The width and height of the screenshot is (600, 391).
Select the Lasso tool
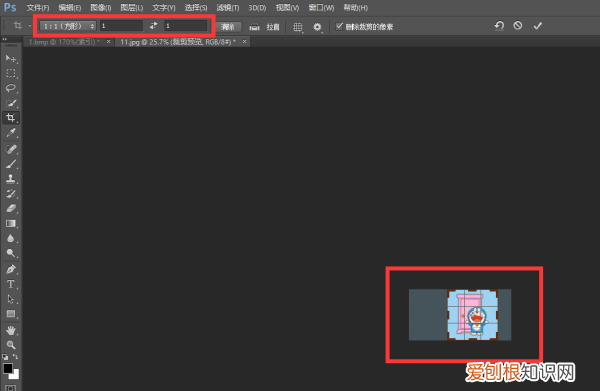[11, 88]
